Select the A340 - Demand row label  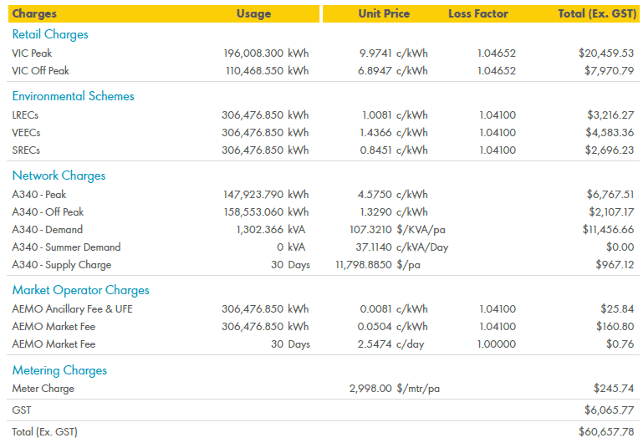coord(47,229)
